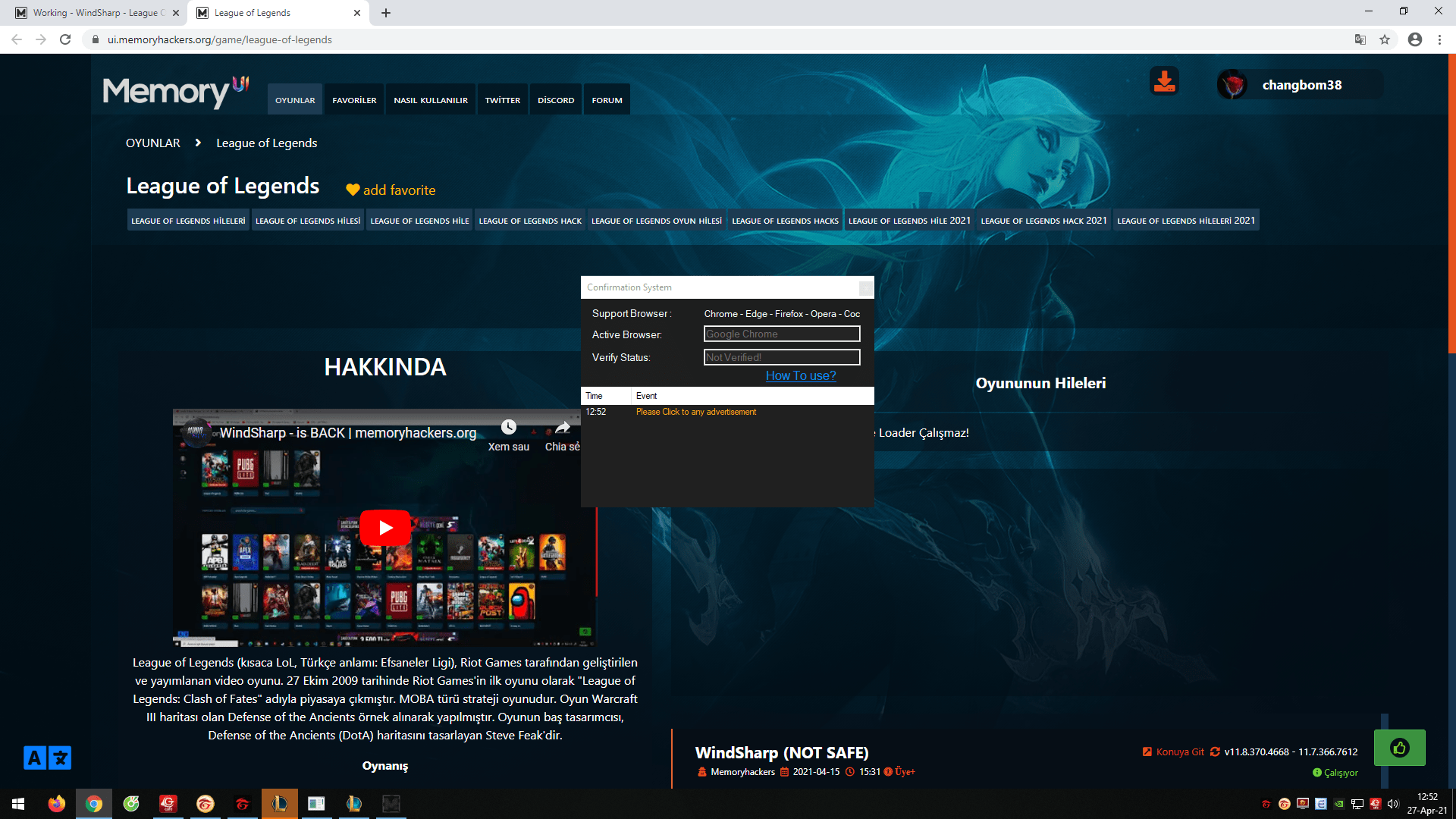The image size is (1456, 819).
Task: Close the Confirmation System dialog
Action: tap(865, 287)
